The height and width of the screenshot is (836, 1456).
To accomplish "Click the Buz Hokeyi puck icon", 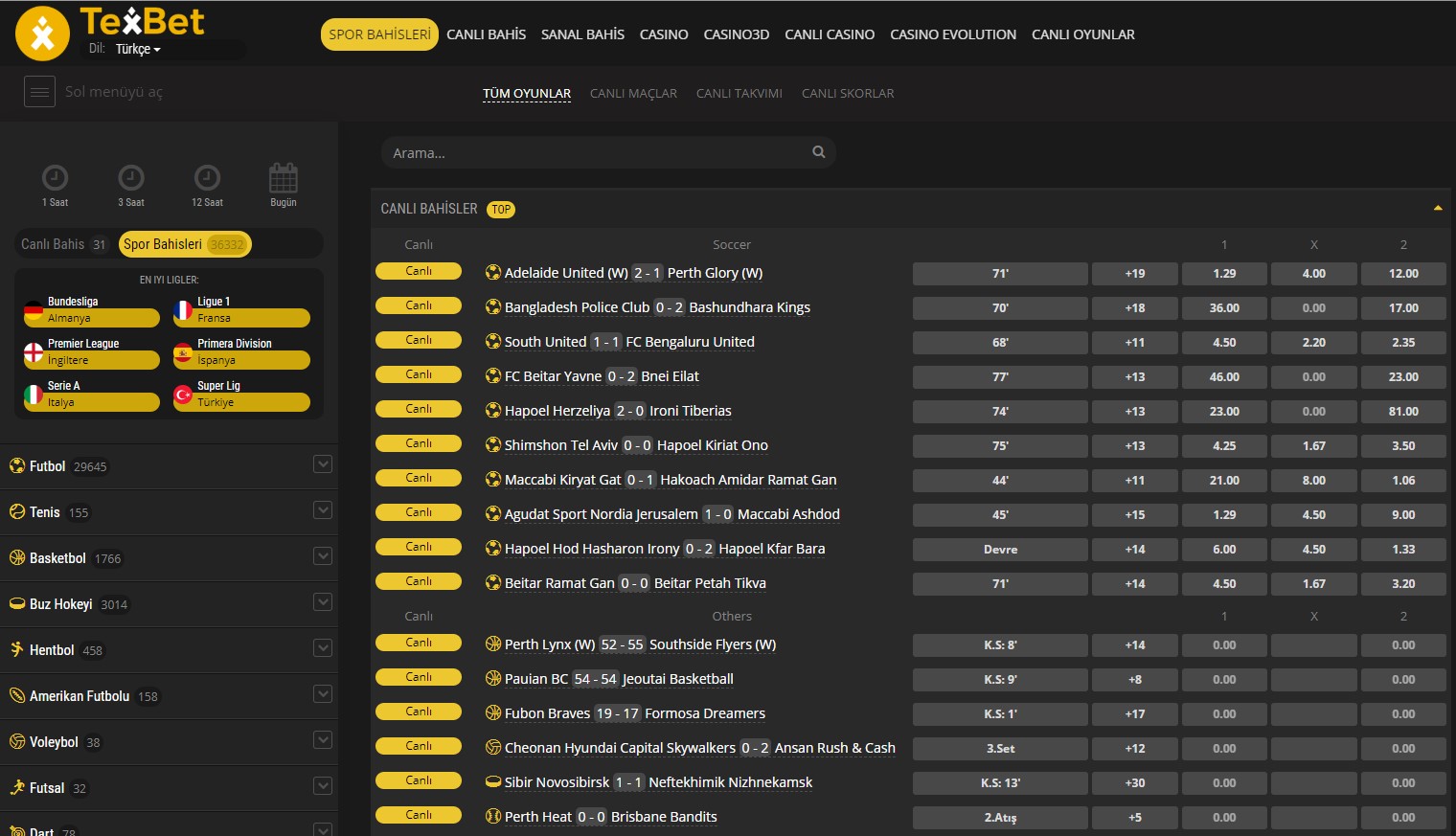I will pos(17,603).
